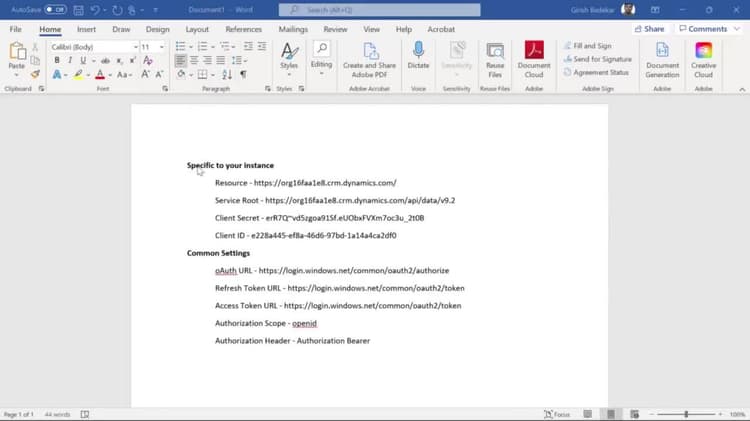Click Increase Indent icon
This screenshot has width=750, height=421.
(x=262, y=46)
